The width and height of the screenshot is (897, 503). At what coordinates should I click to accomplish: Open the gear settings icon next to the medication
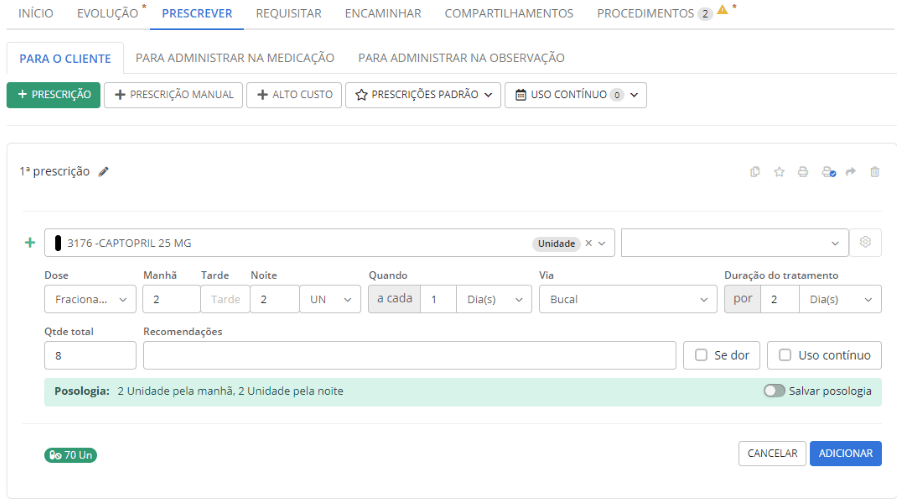(x=865, y=242)
